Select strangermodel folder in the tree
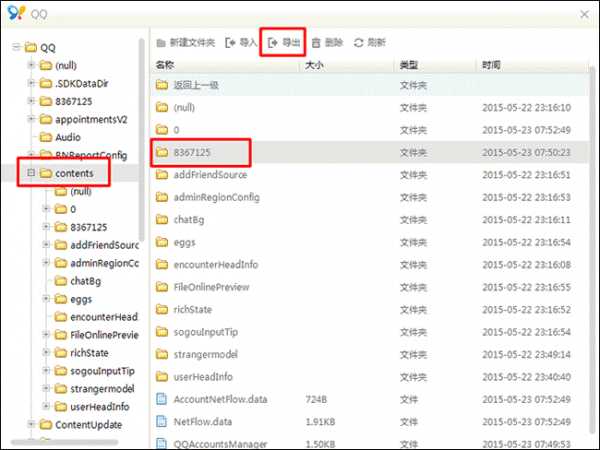The height and width of the screenshot is (450, 600). (102, 389)
